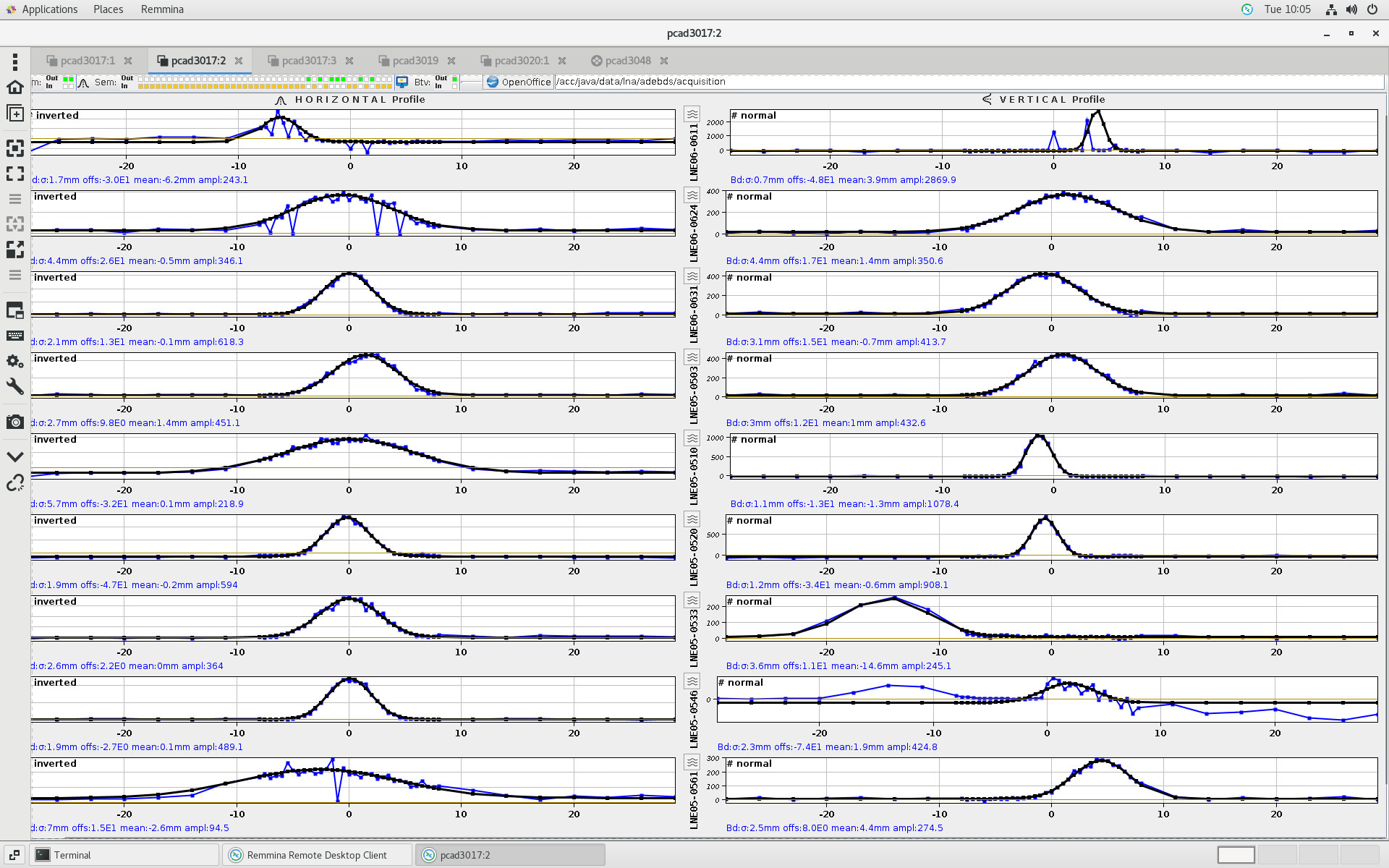Collapse the LNE06-0611 profile row
The image size is (1389, 868).
coord(692,114)
